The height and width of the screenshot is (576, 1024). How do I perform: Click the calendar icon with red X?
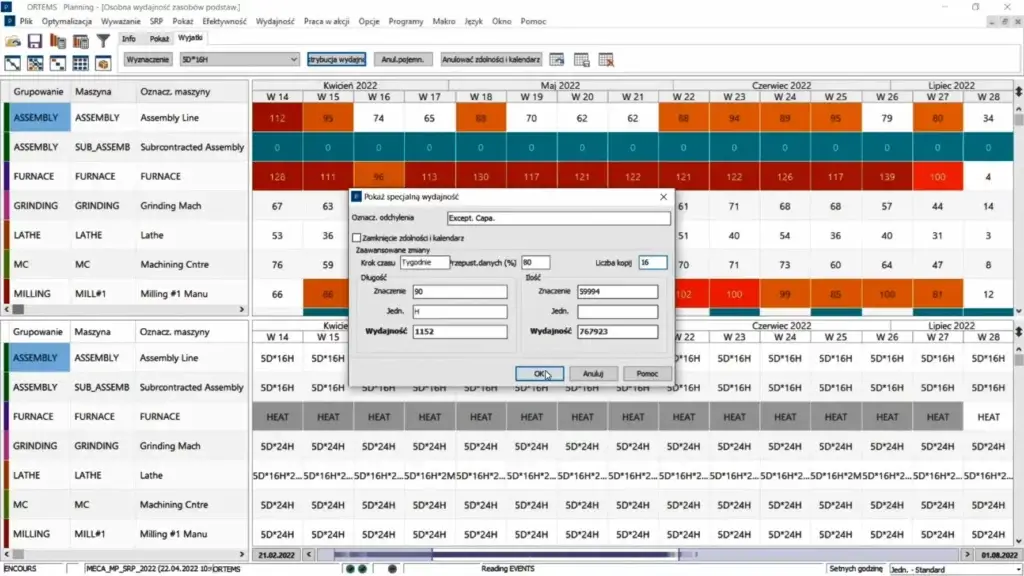tap(606, 60)
